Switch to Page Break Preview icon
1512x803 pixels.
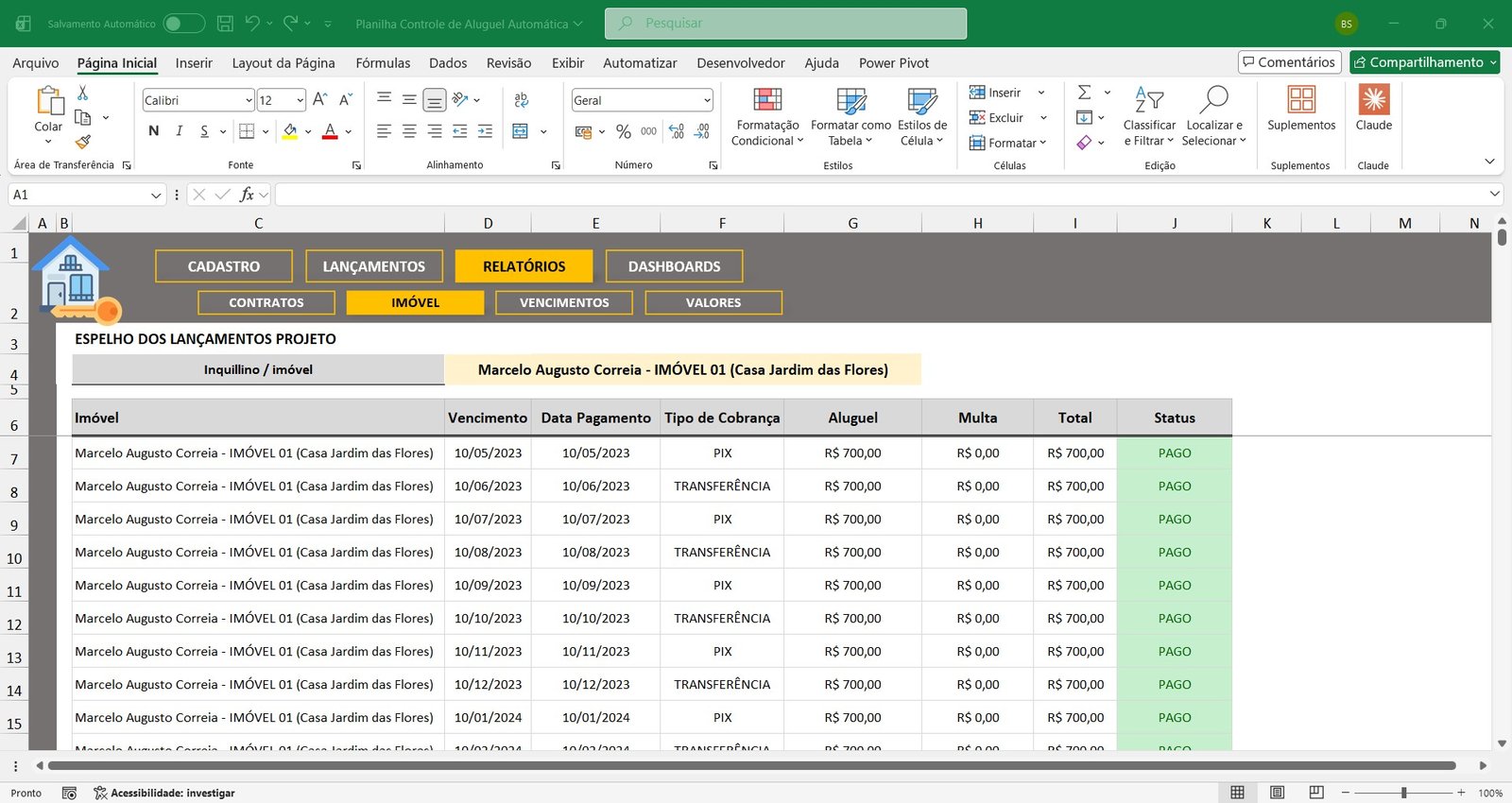click(x=1316, y=793)
